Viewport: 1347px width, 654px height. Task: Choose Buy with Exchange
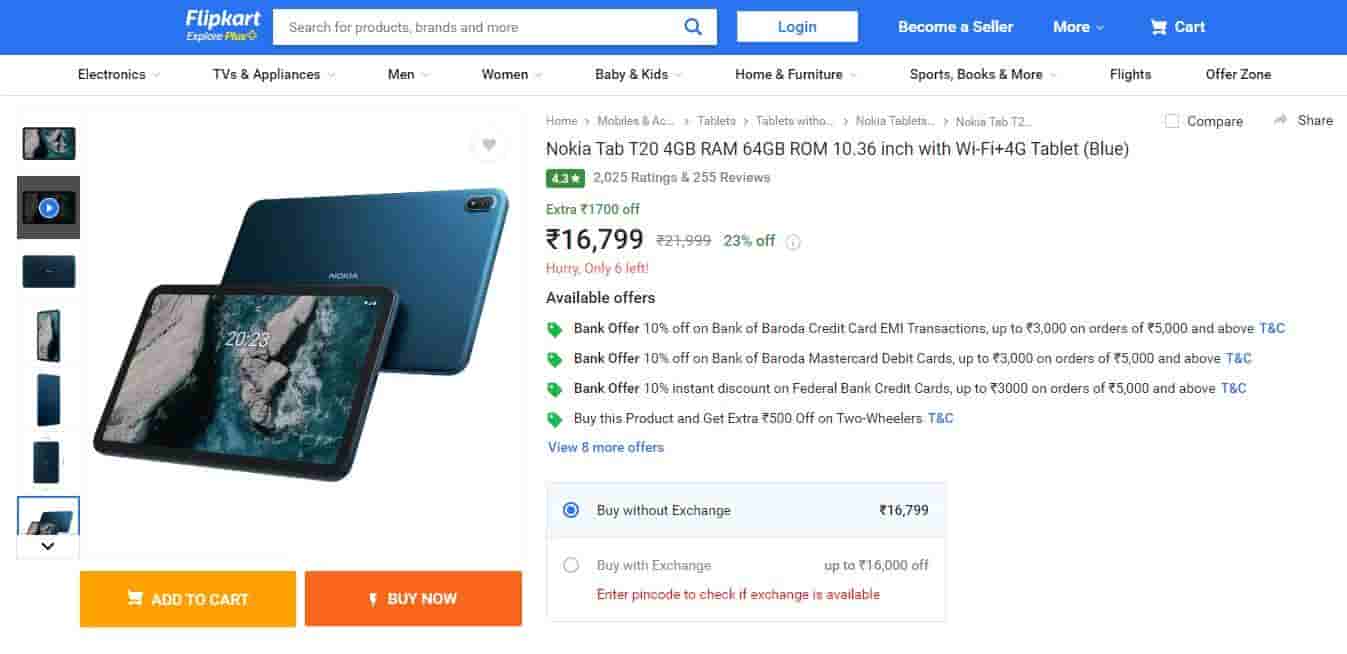571,565
